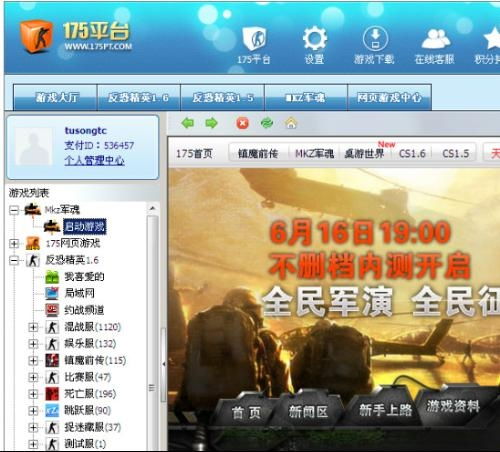Stop loading with the red X icon
The width and height of the screenshot is (500, 452).
[x=242, y=124]
